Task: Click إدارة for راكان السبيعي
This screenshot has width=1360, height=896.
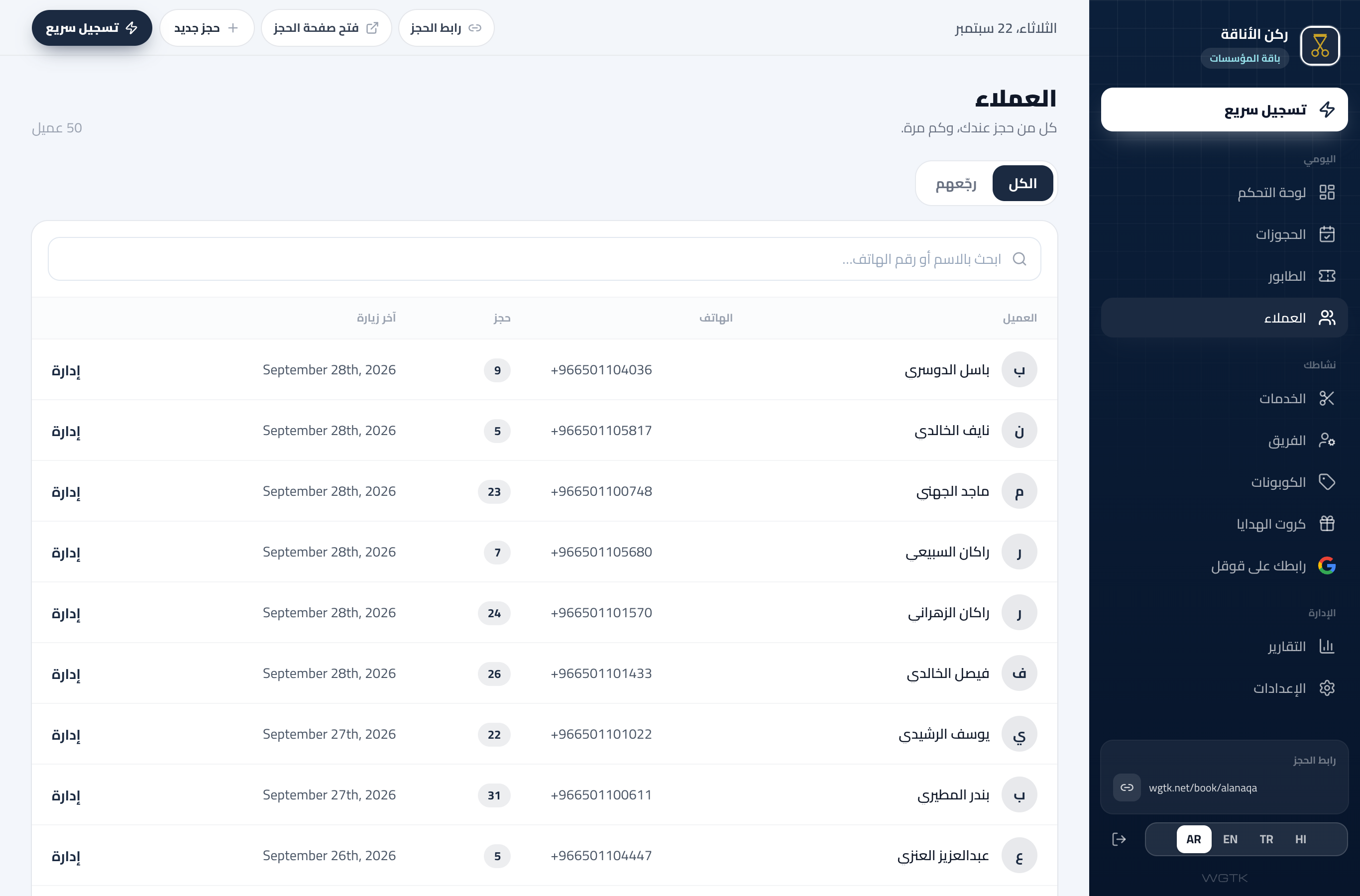Action: [x=66, y=553]
